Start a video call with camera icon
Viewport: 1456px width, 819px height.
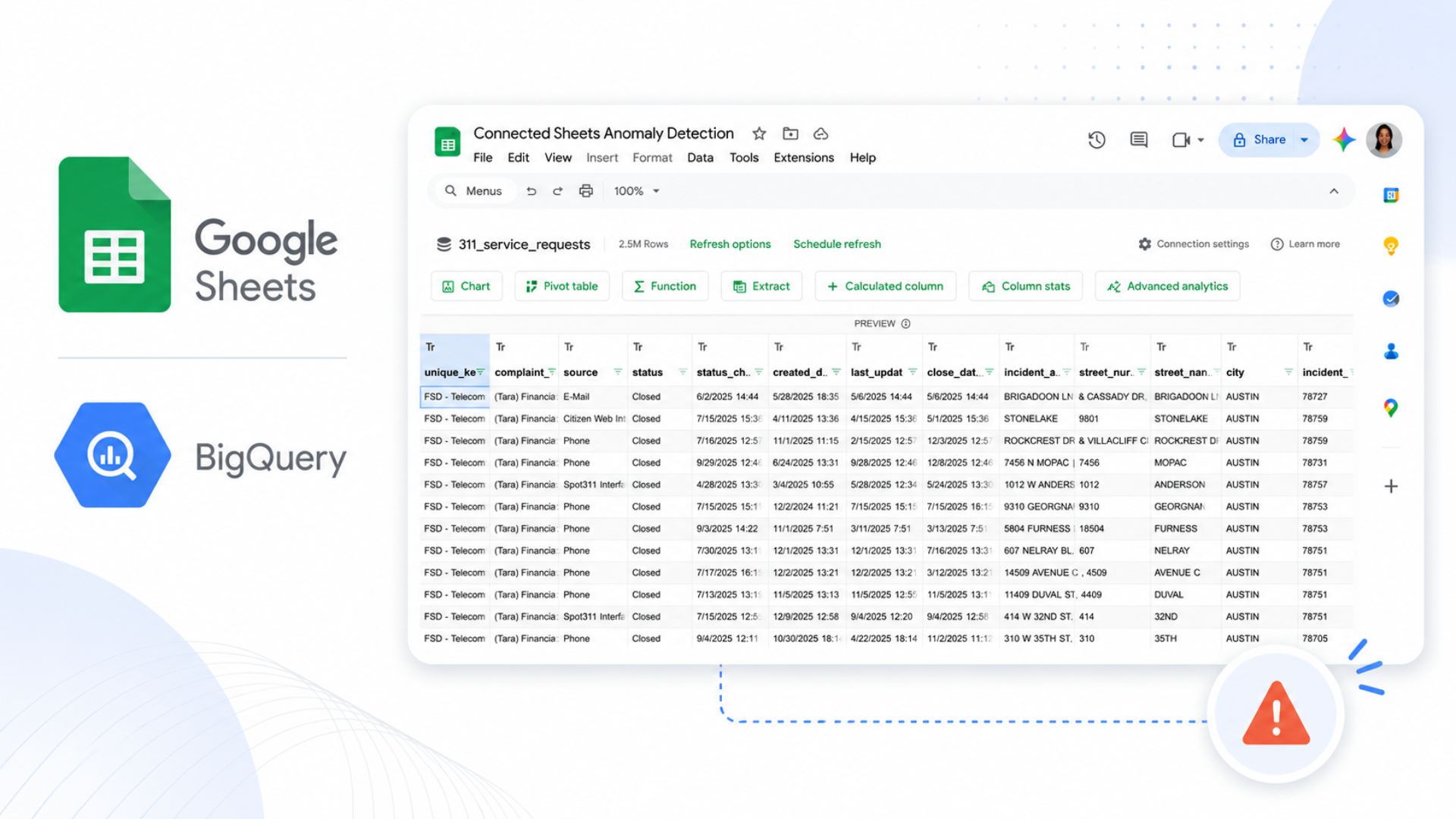1181,140
